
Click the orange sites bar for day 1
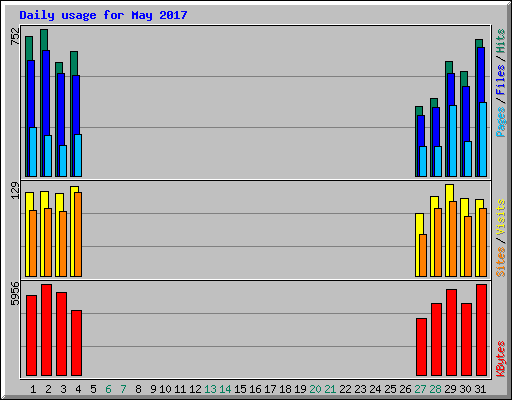(x=33, y=243)
